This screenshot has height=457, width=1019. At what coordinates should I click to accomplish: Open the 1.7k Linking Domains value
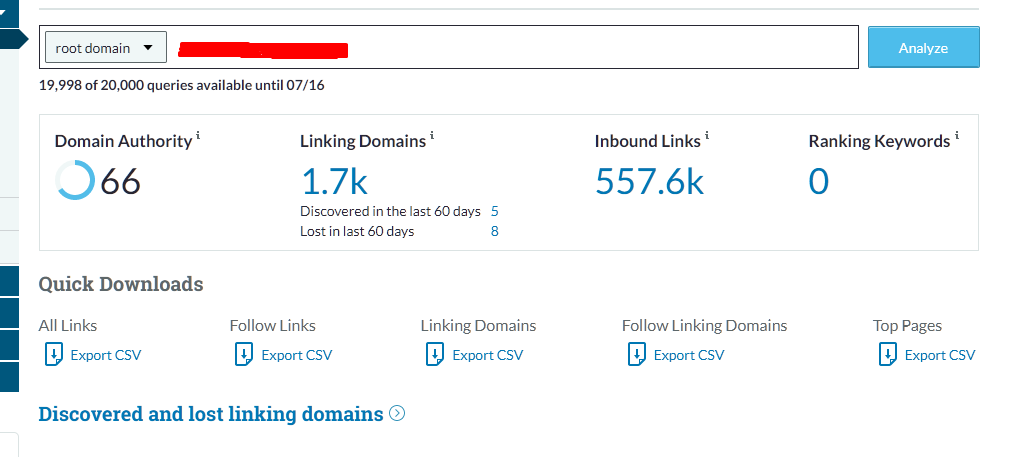(335, 181)
